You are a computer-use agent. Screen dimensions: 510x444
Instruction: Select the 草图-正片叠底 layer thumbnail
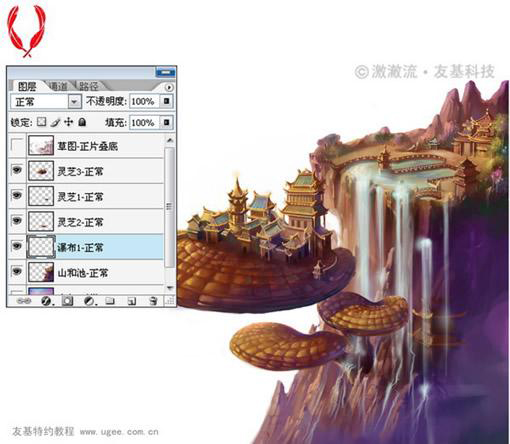(x=41, y=145)
